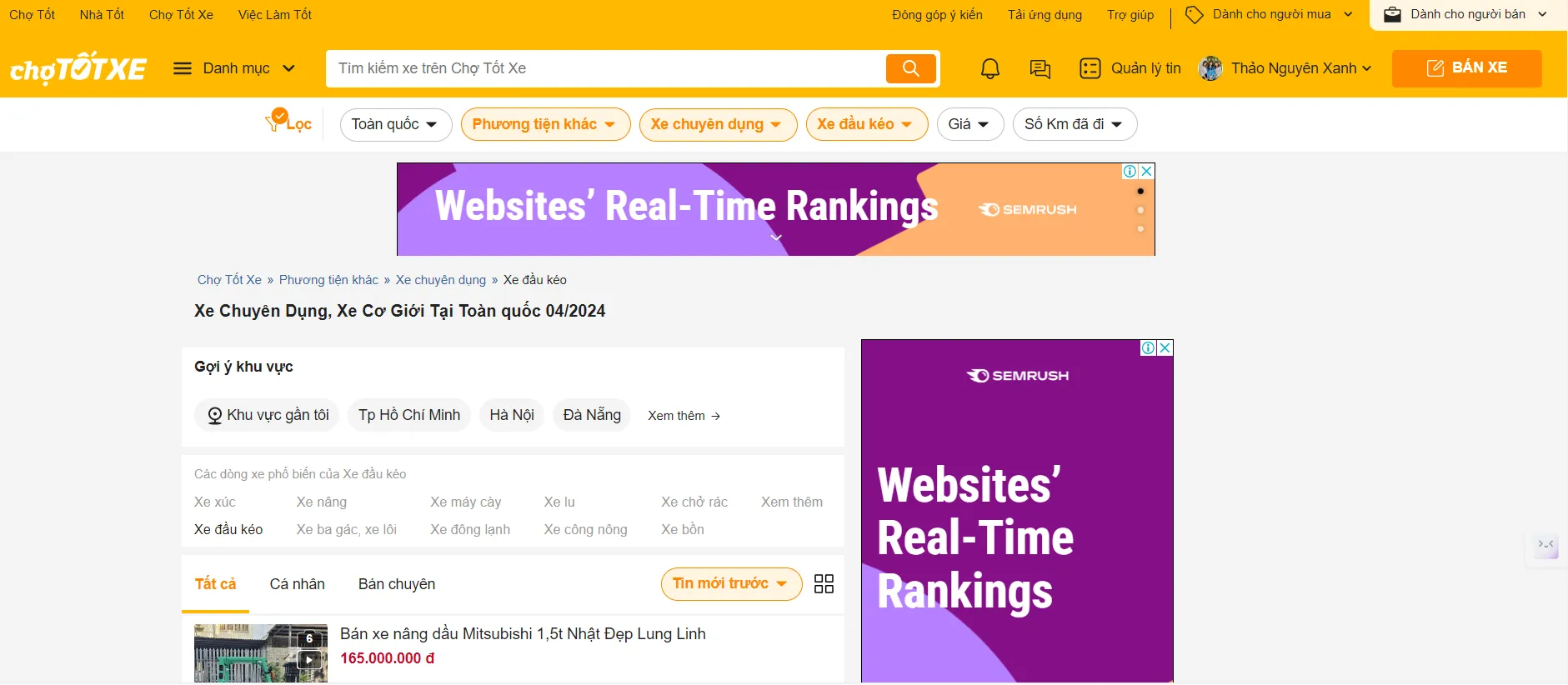Close the top banner ad with X
This screenshot has width=1568, height=685.
(x=1147, y=171)
